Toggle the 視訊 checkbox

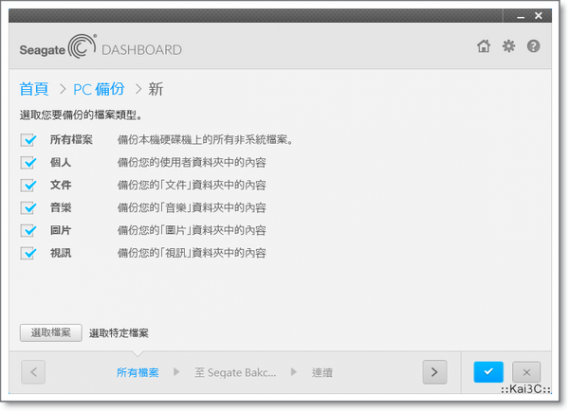coord(28,253)
